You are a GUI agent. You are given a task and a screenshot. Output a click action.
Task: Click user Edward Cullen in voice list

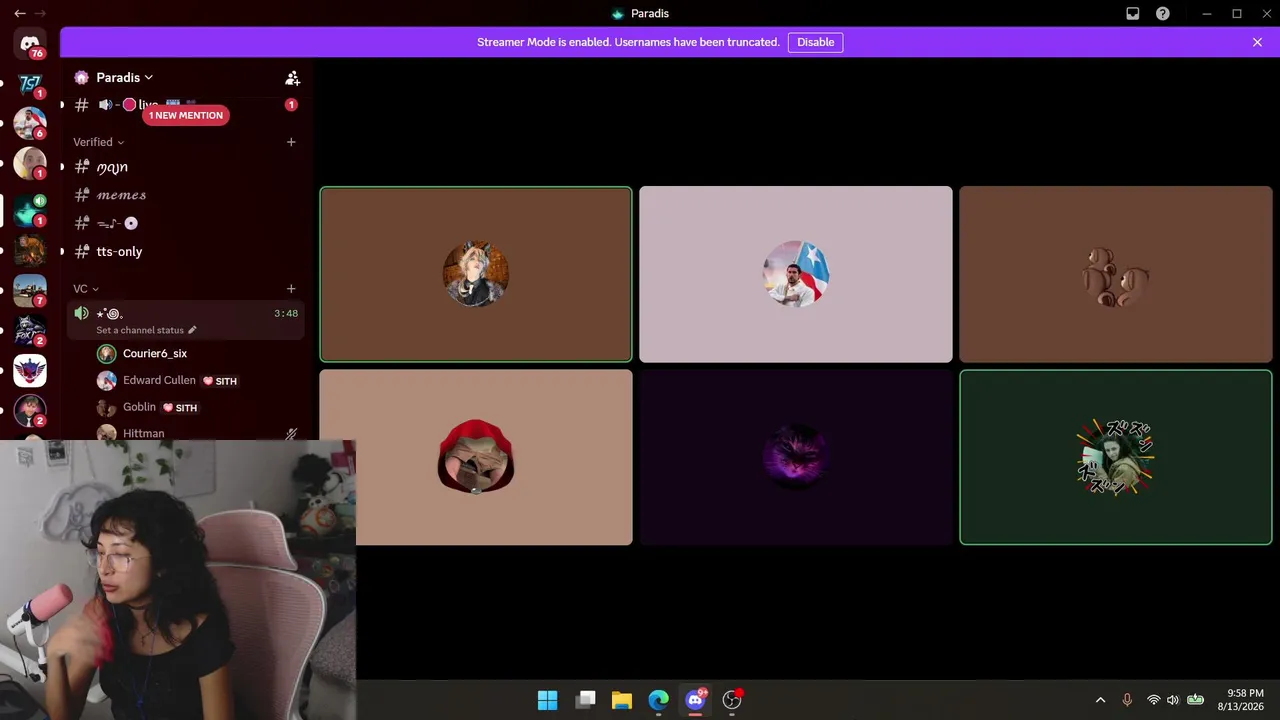click(159, 380)
